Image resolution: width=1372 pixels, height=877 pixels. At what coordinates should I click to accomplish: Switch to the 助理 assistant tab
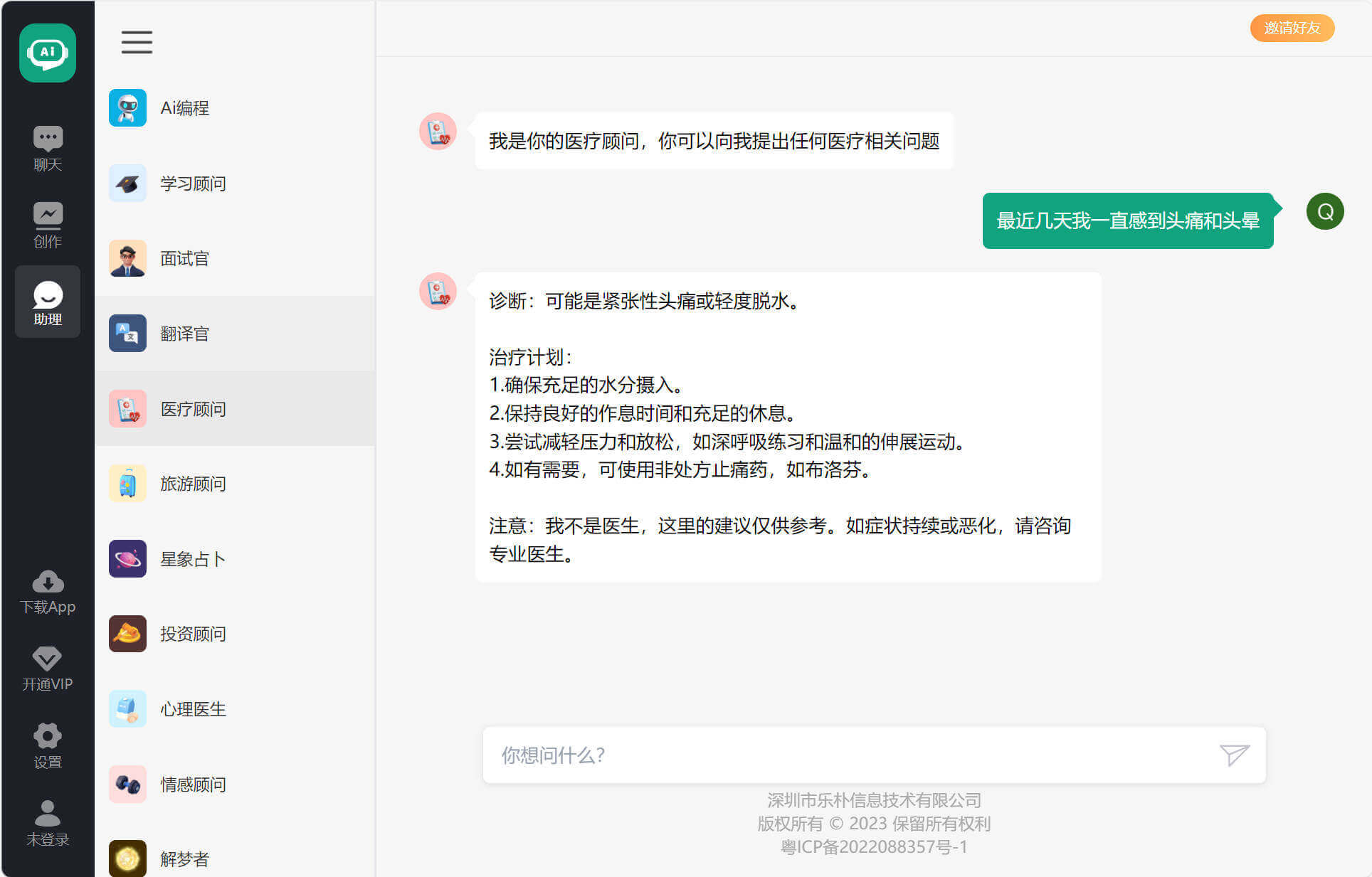tap(48, 302)
